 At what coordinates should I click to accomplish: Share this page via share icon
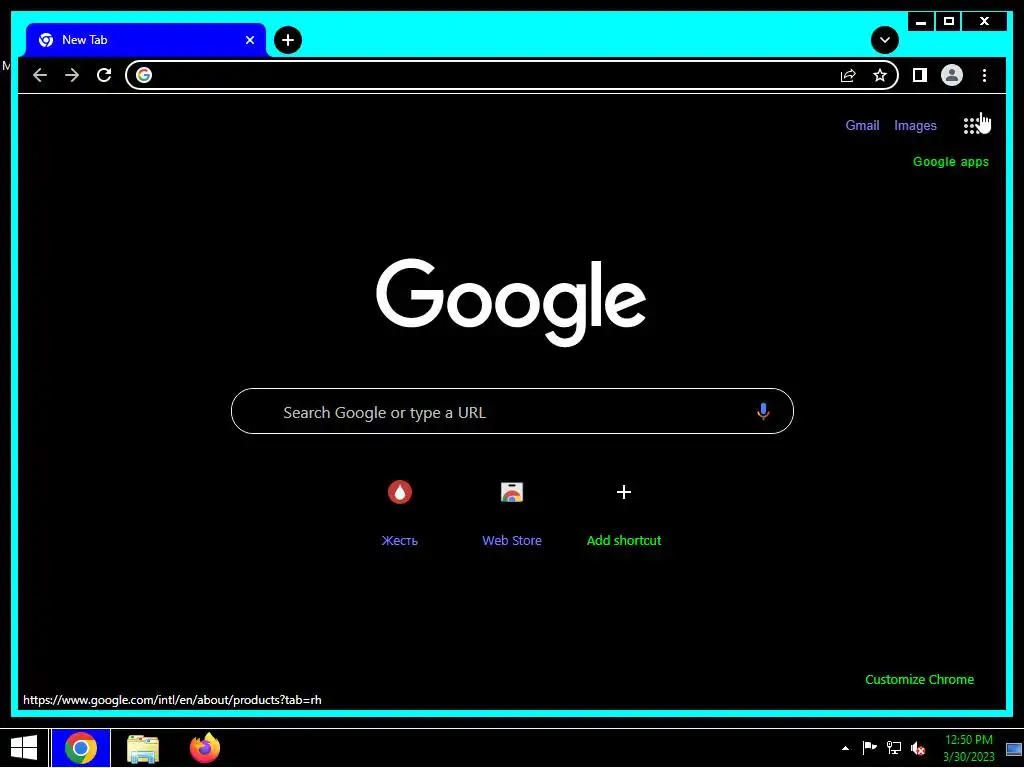point(848,75)
